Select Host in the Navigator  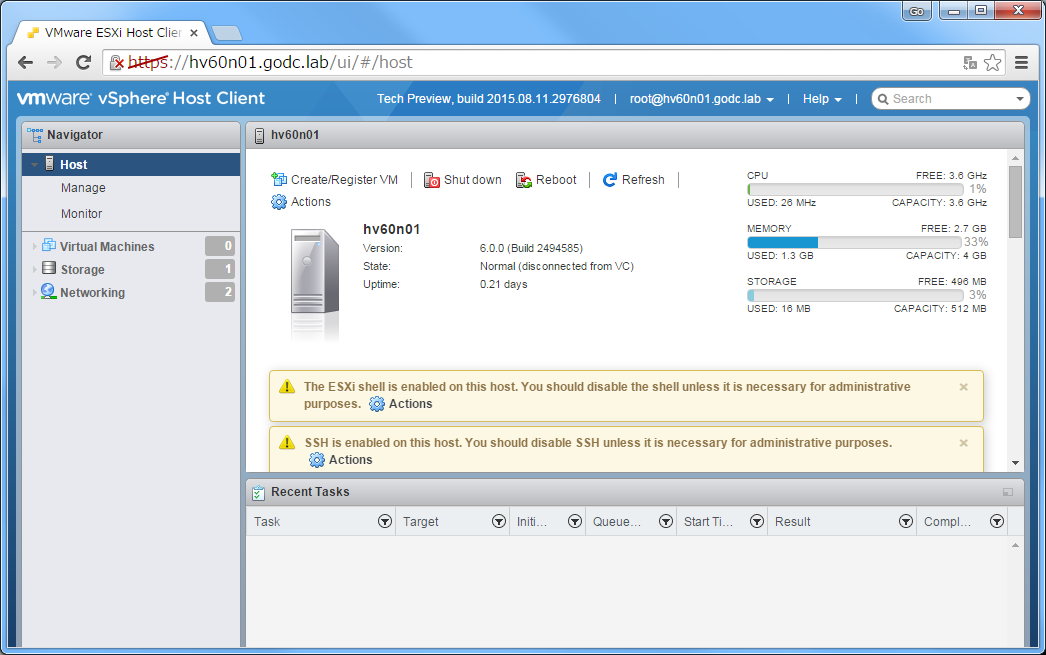pos(131,164)
